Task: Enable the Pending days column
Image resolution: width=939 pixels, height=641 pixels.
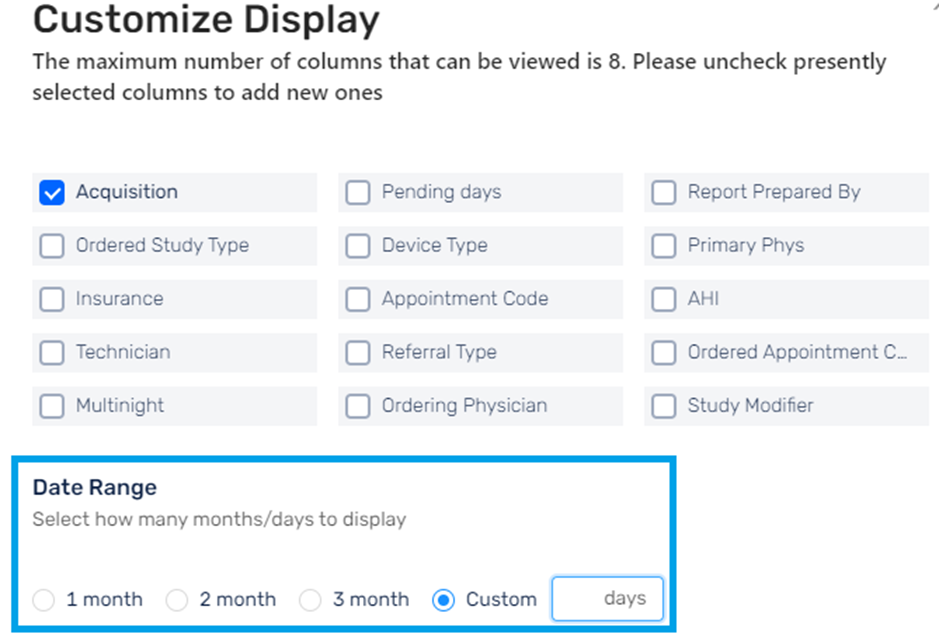Action: click(358, 193)
